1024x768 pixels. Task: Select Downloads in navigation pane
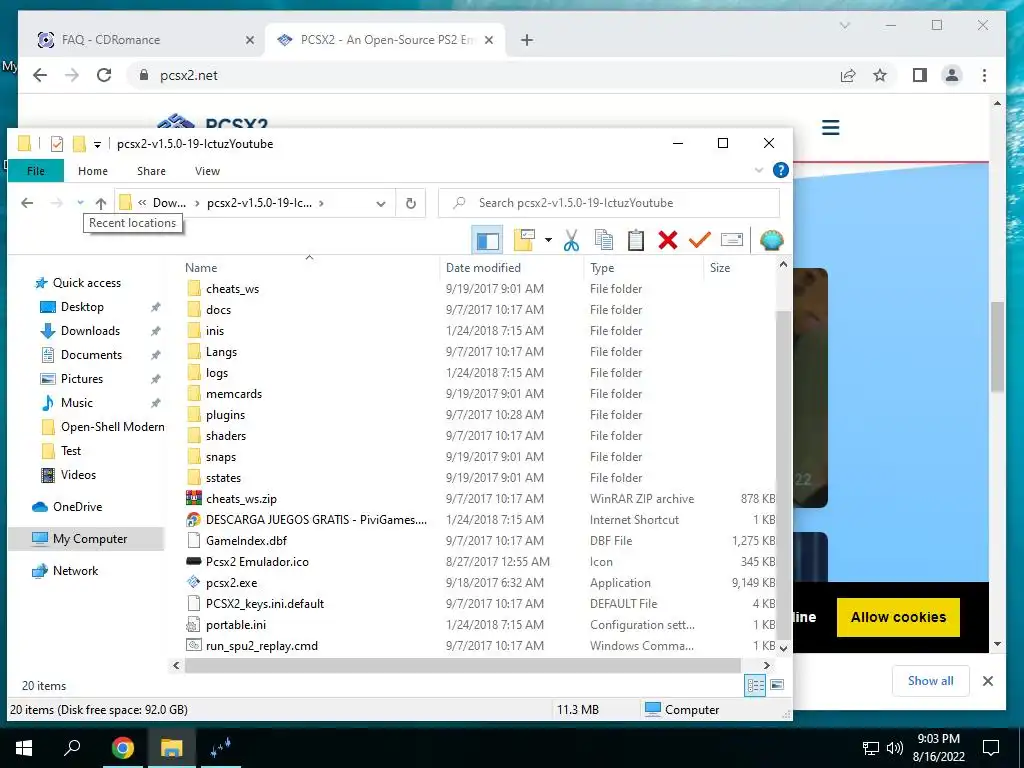(90, 331)
